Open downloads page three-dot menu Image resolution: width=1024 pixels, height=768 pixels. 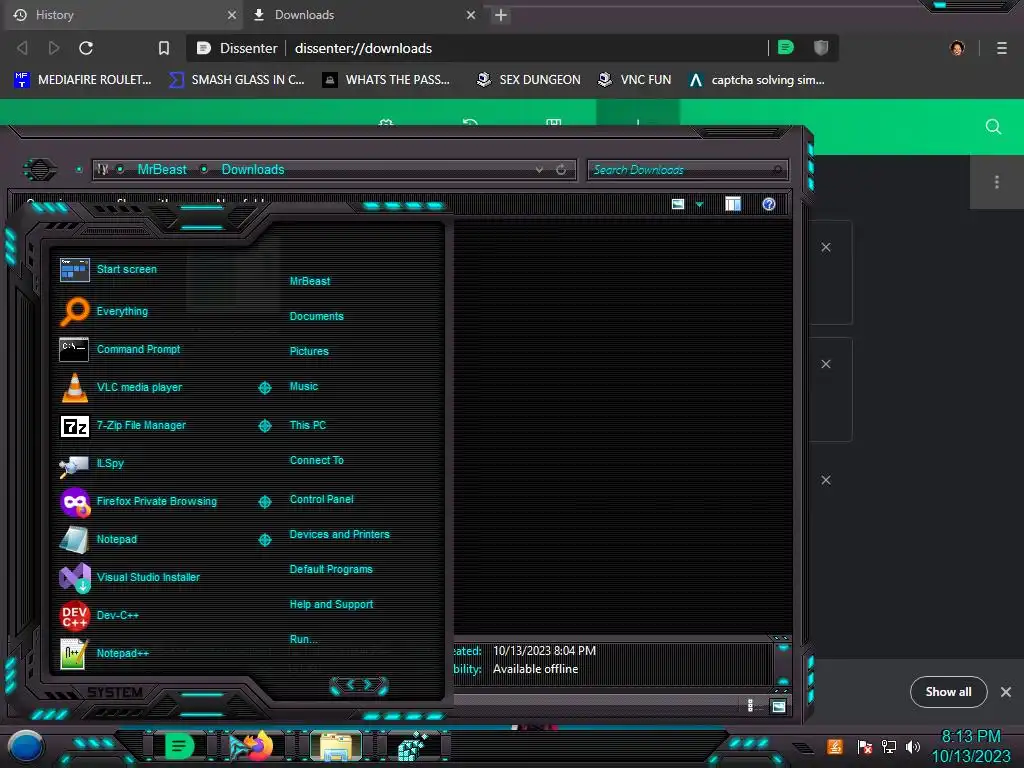point(997,182)
